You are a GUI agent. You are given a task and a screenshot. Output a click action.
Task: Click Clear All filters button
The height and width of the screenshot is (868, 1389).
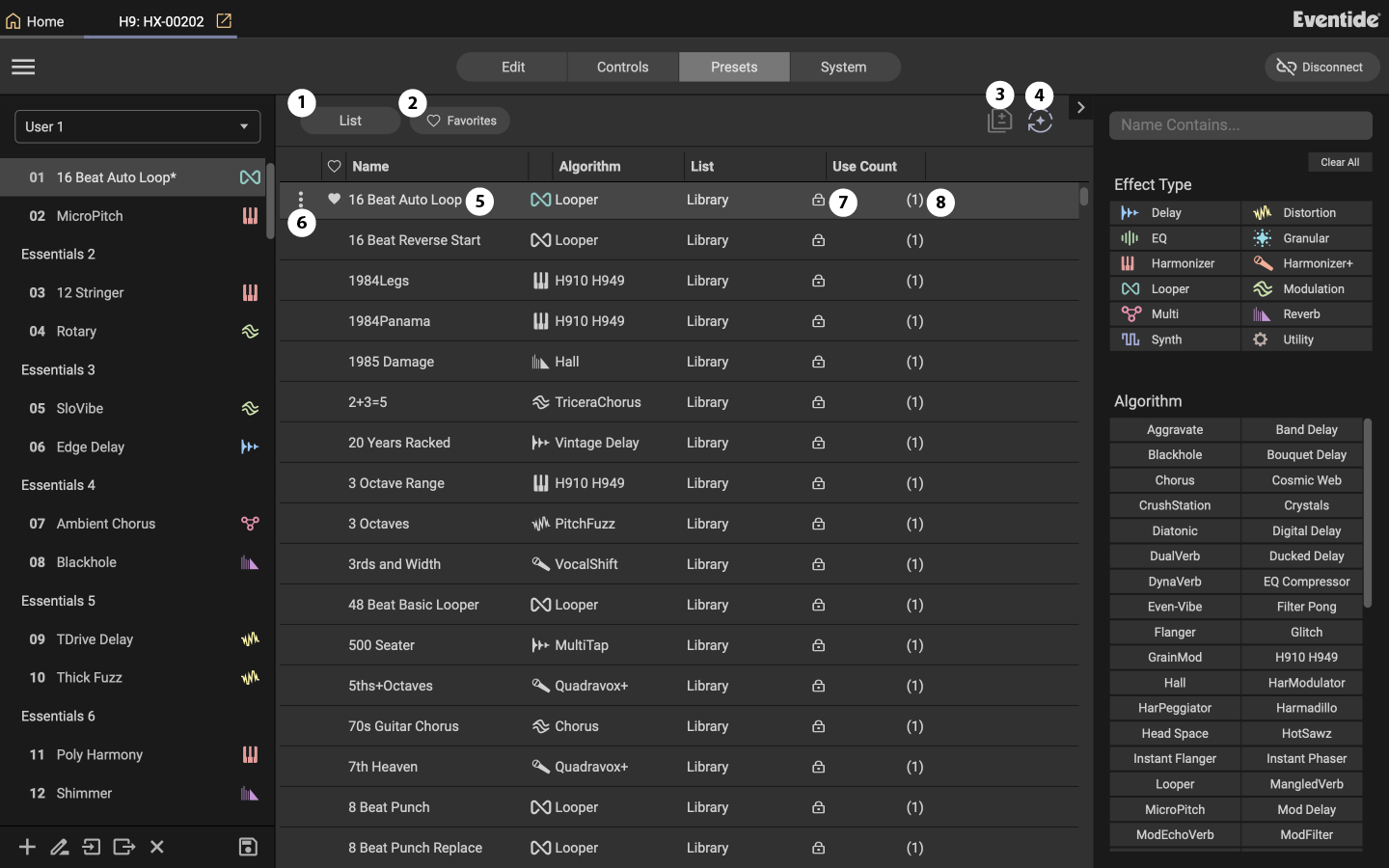[x=1340, y=162]
